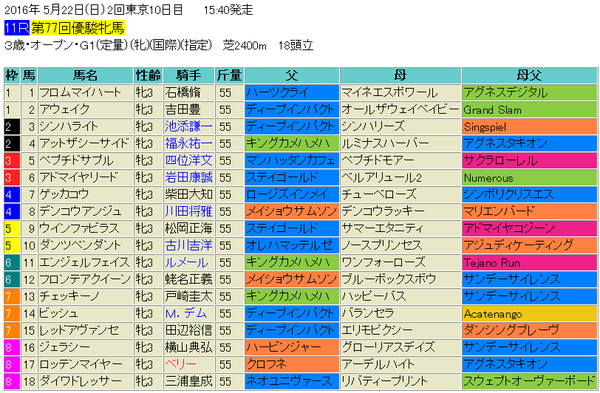Click the 母父 column header
Image resolution: width=600 pixels, height=393 pixels.
529,75
